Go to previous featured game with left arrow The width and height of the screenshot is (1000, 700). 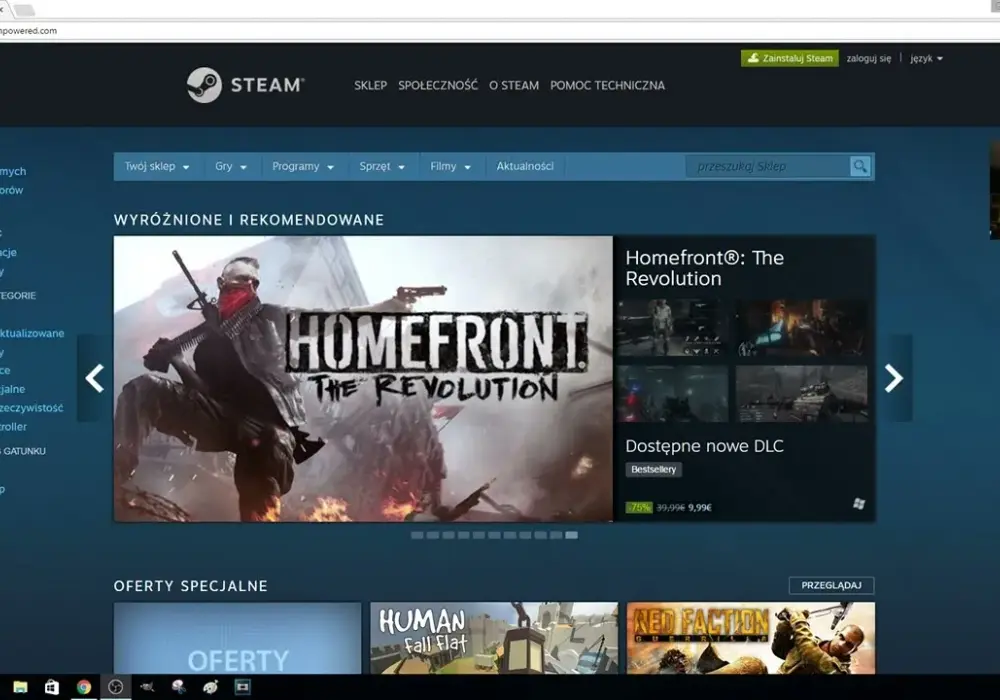[x=94, y=378]
